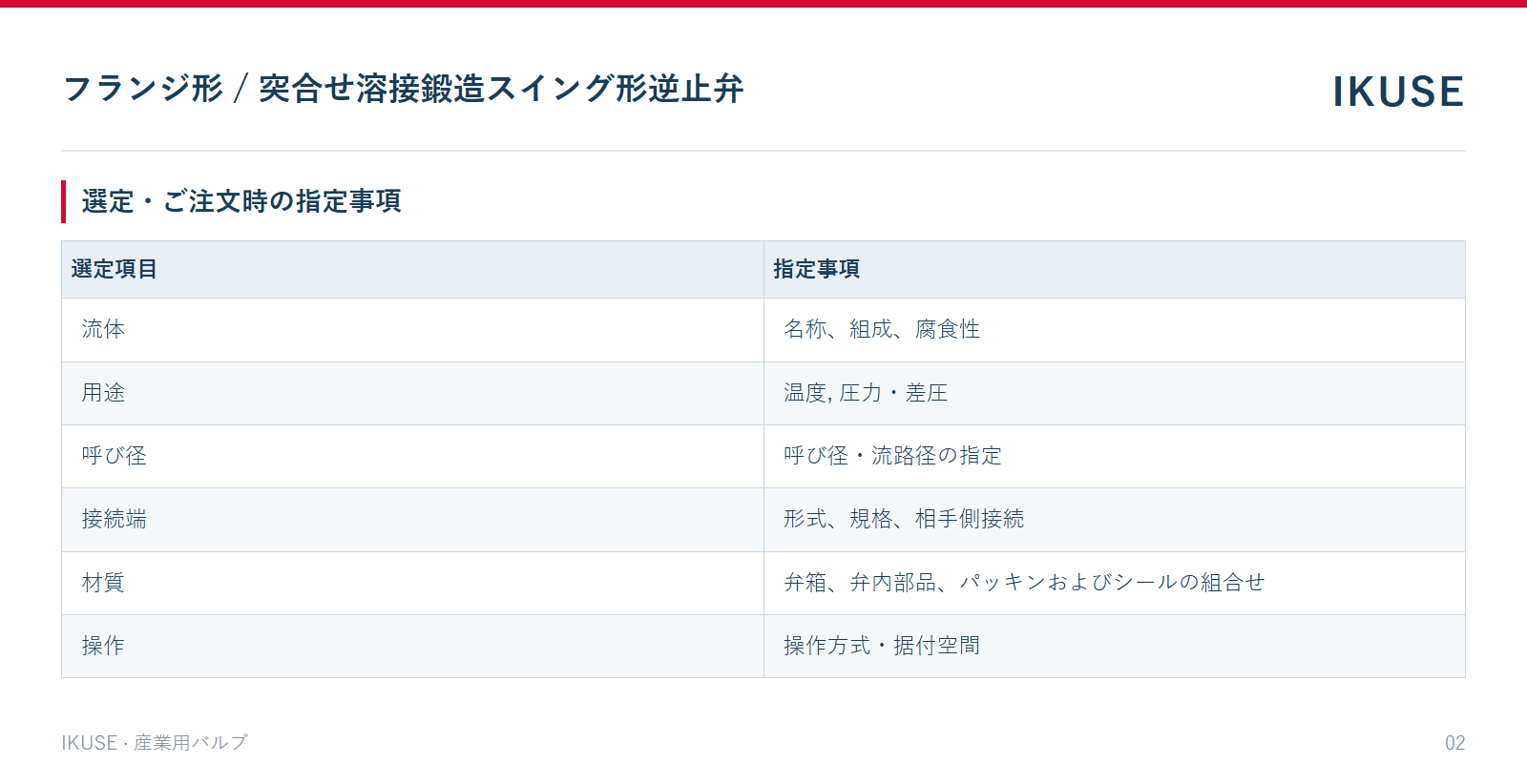Click the 用途 table cell
Screen dimensions: 1527x784
click(412, 393)
